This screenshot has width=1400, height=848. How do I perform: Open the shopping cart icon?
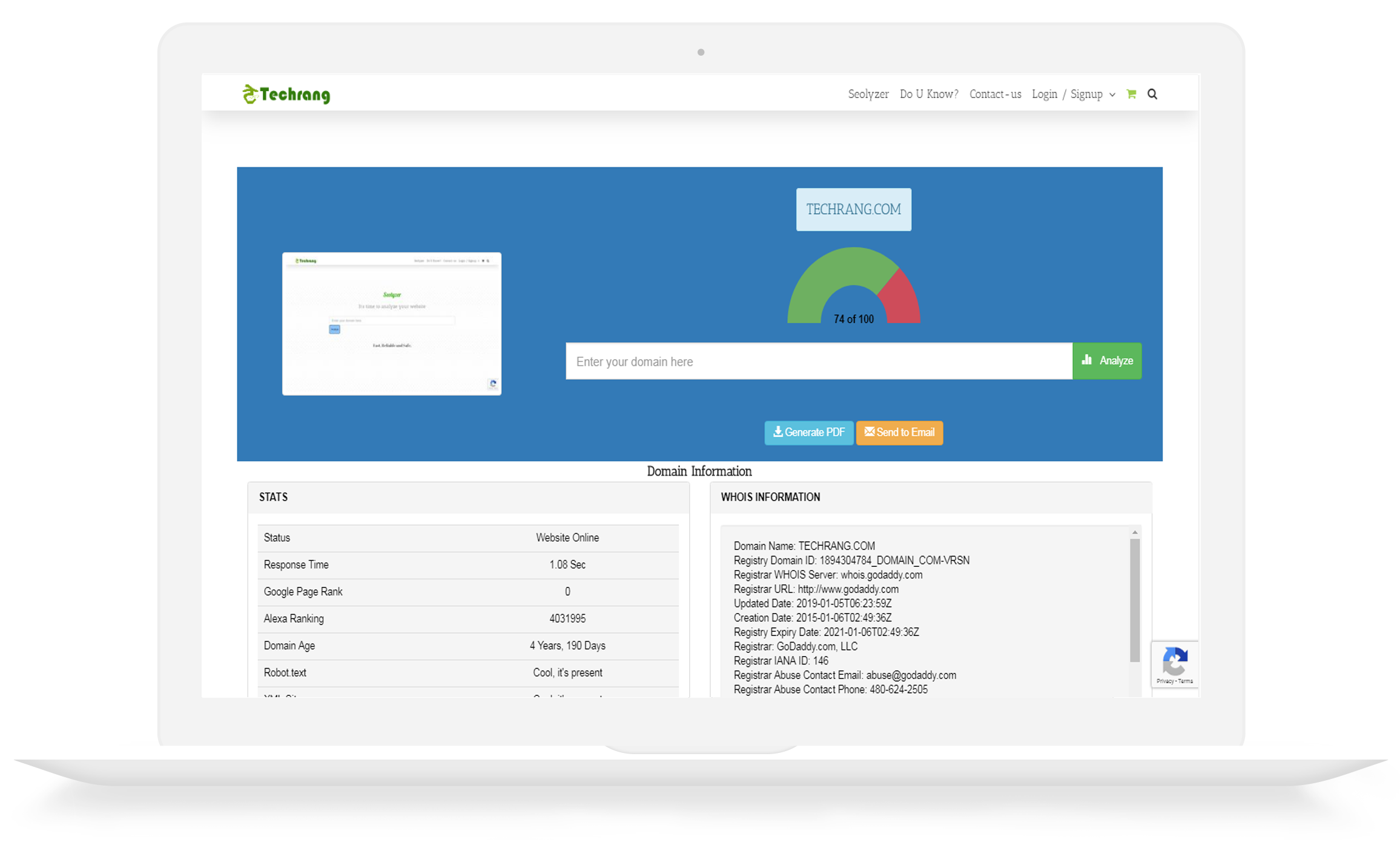coord(1131,94)
